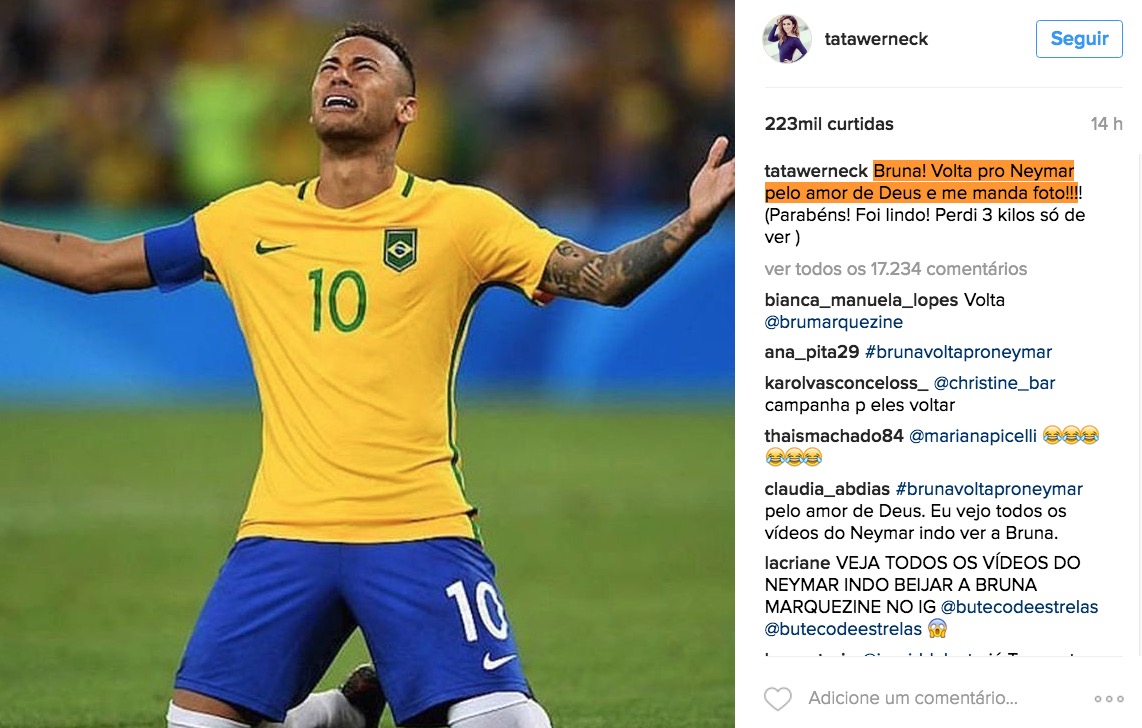Open tatawerneck's profile picture avatar

pos(787,39)
